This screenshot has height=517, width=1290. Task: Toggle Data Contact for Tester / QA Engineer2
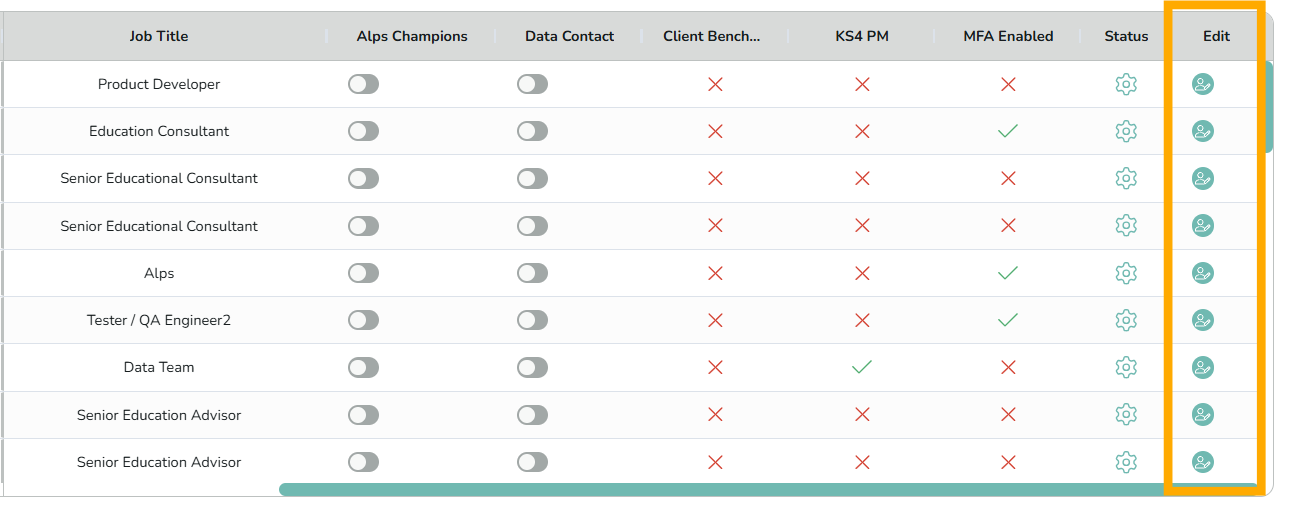click(x=533, y=320)
